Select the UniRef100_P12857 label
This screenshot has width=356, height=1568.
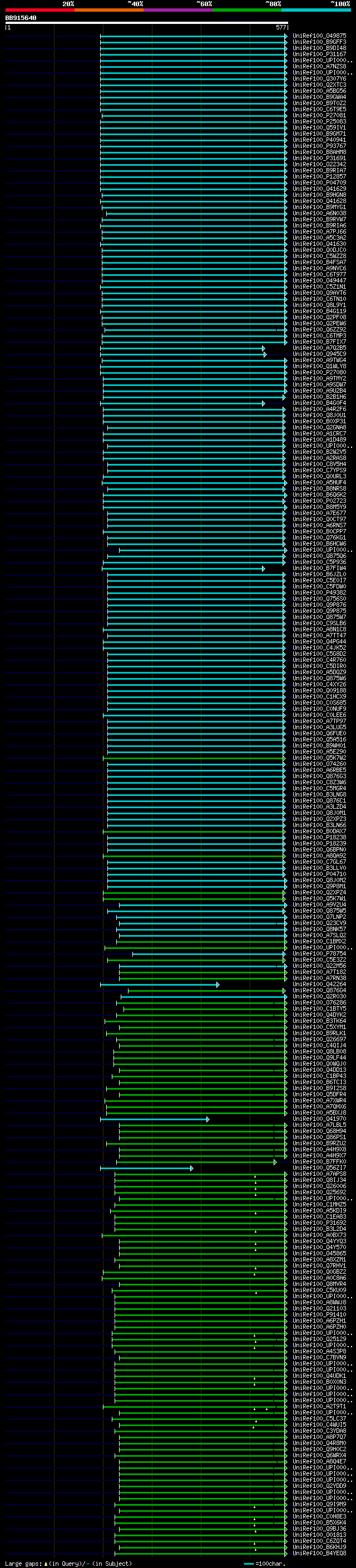coord(319,177)
